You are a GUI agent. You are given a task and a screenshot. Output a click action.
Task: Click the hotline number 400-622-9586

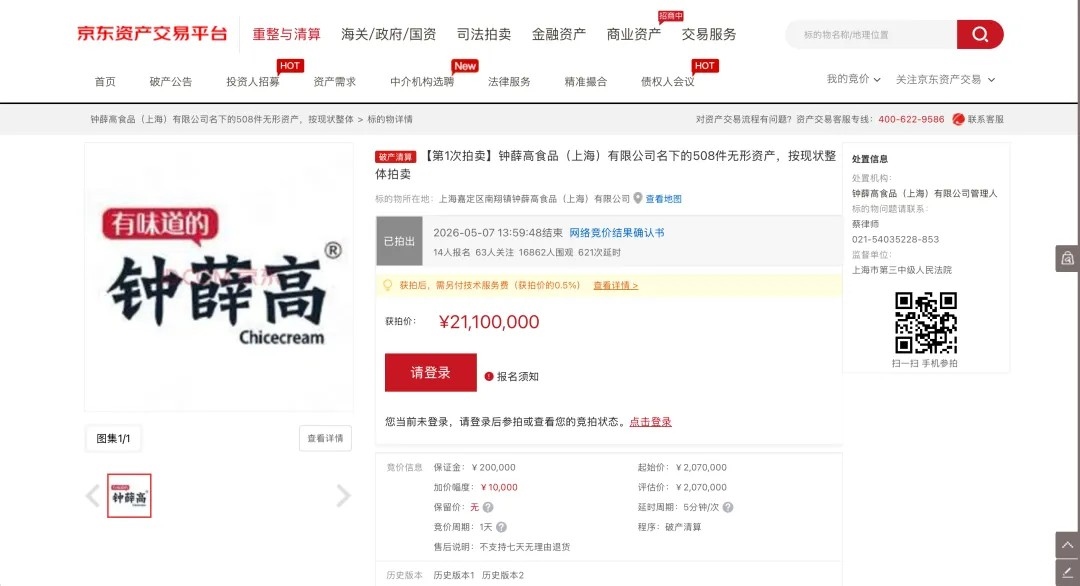pos(911,119)
